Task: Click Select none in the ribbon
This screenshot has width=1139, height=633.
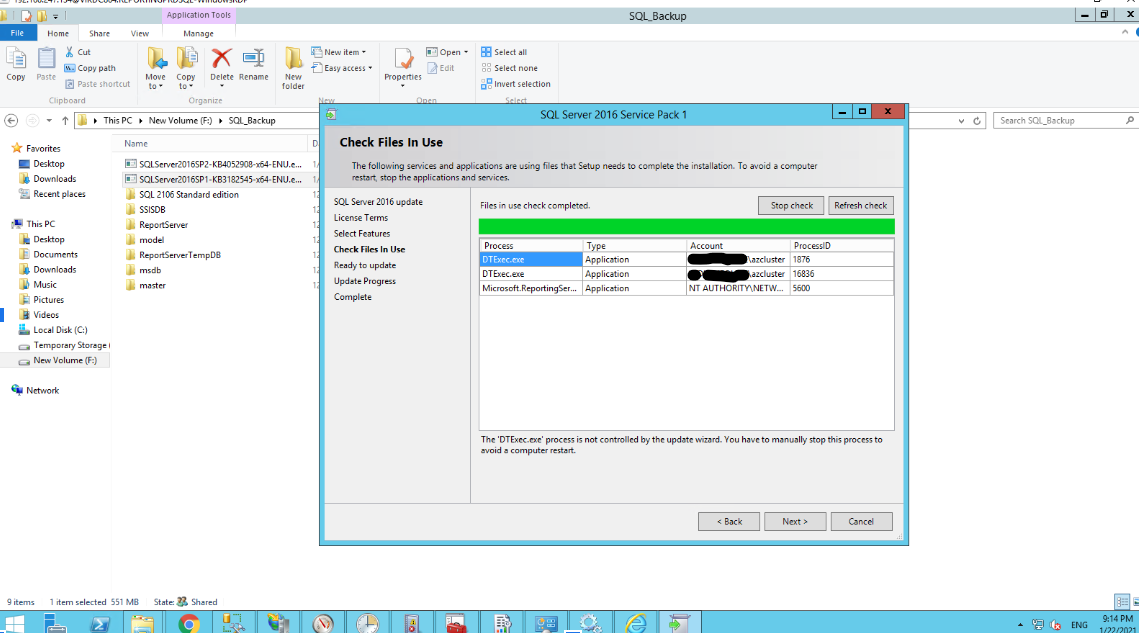Action: (509, 68)
